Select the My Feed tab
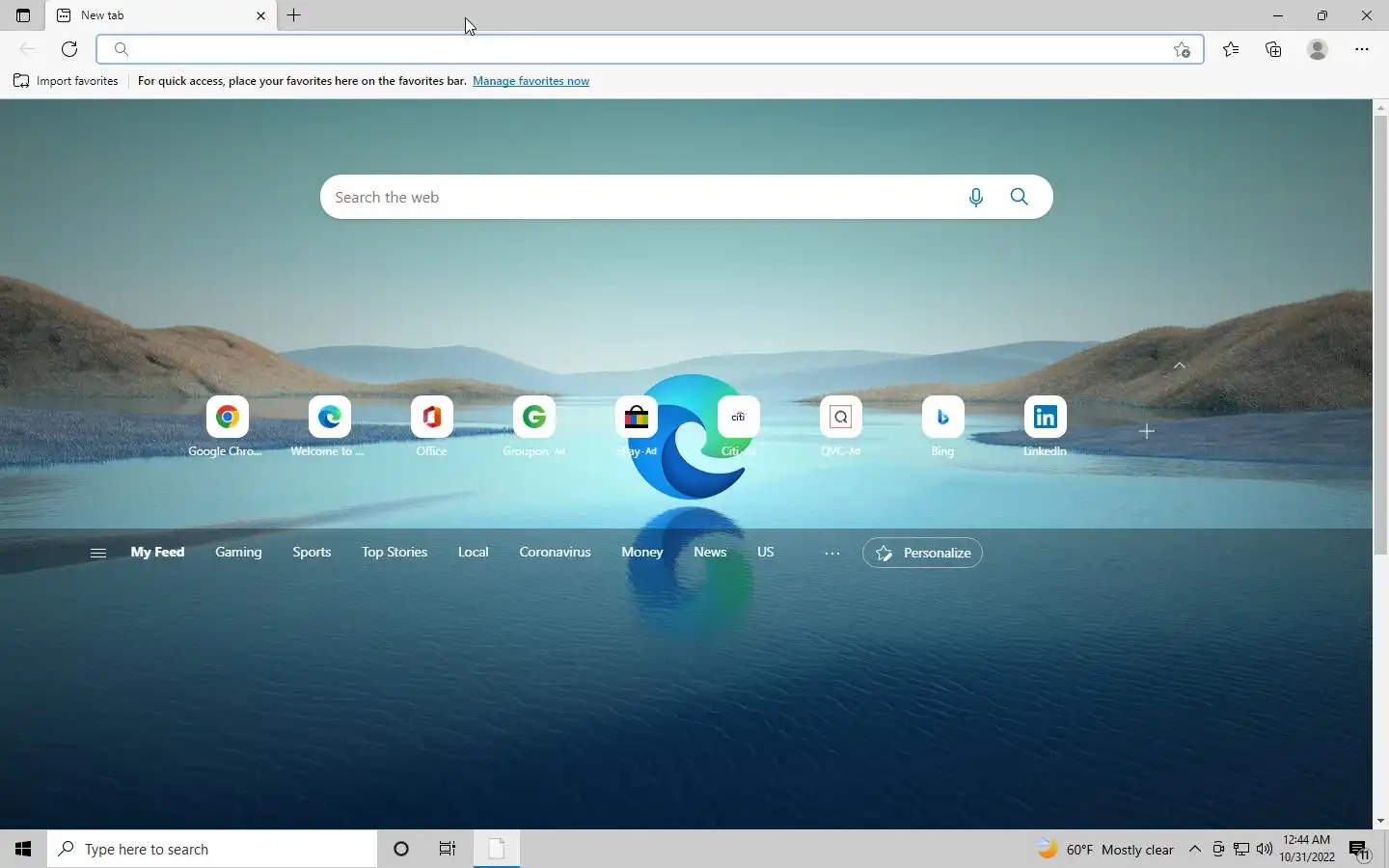 (157, 552)
